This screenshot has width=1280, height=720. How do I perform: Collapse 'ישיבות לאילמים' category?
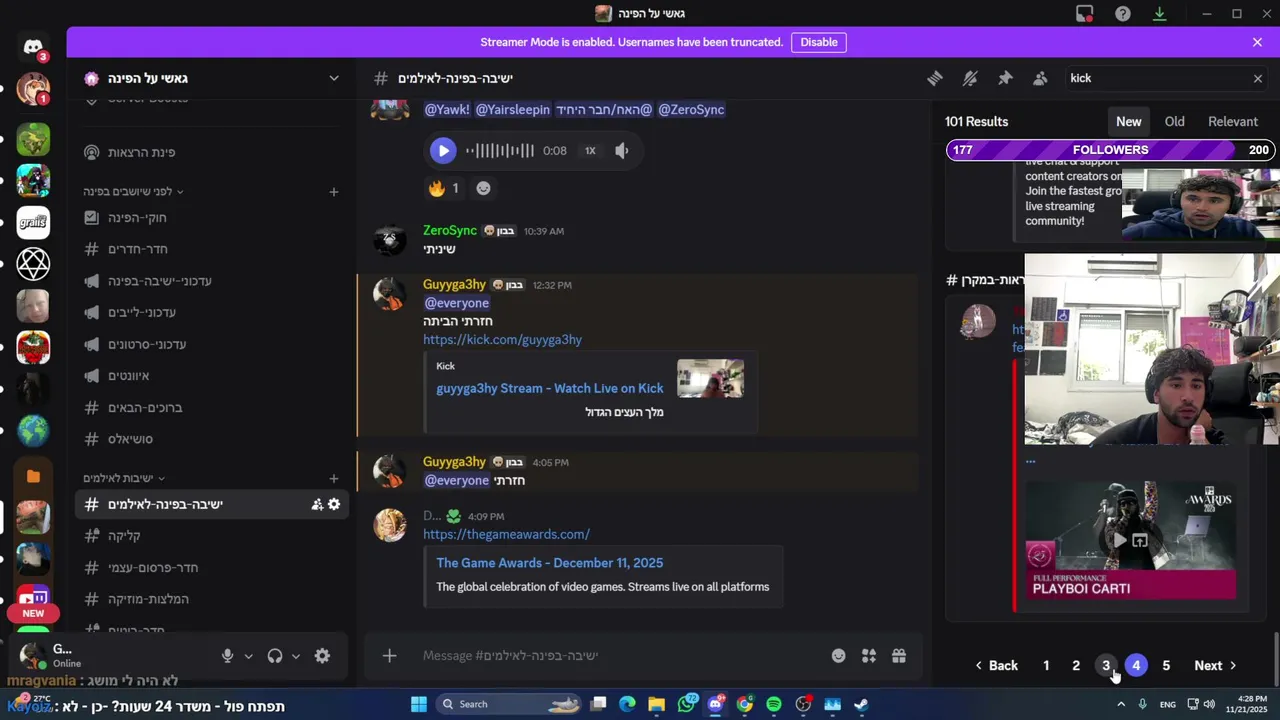[124, 478]
